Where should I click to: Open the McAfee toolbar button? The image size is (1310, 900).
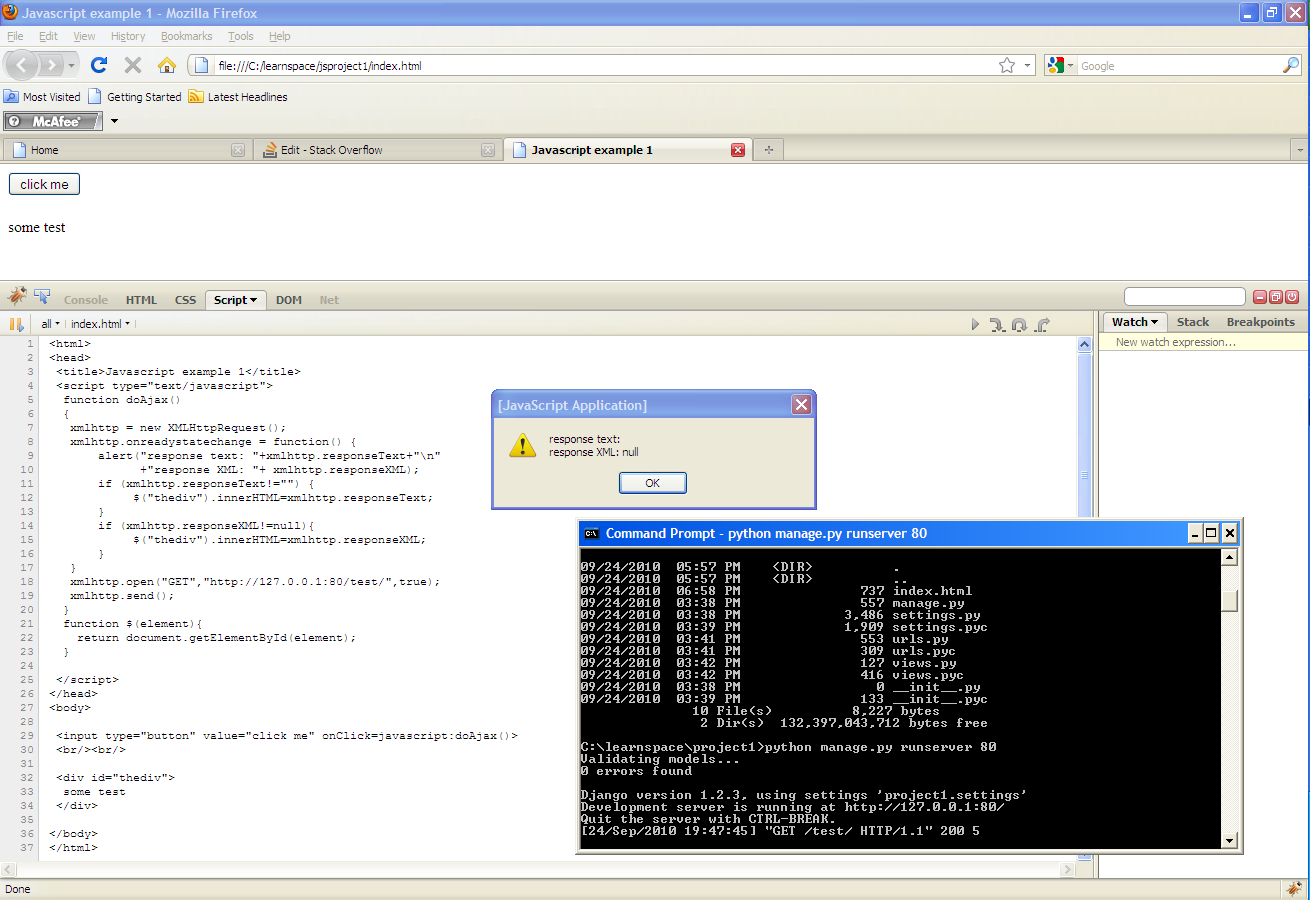coord(54,121)
